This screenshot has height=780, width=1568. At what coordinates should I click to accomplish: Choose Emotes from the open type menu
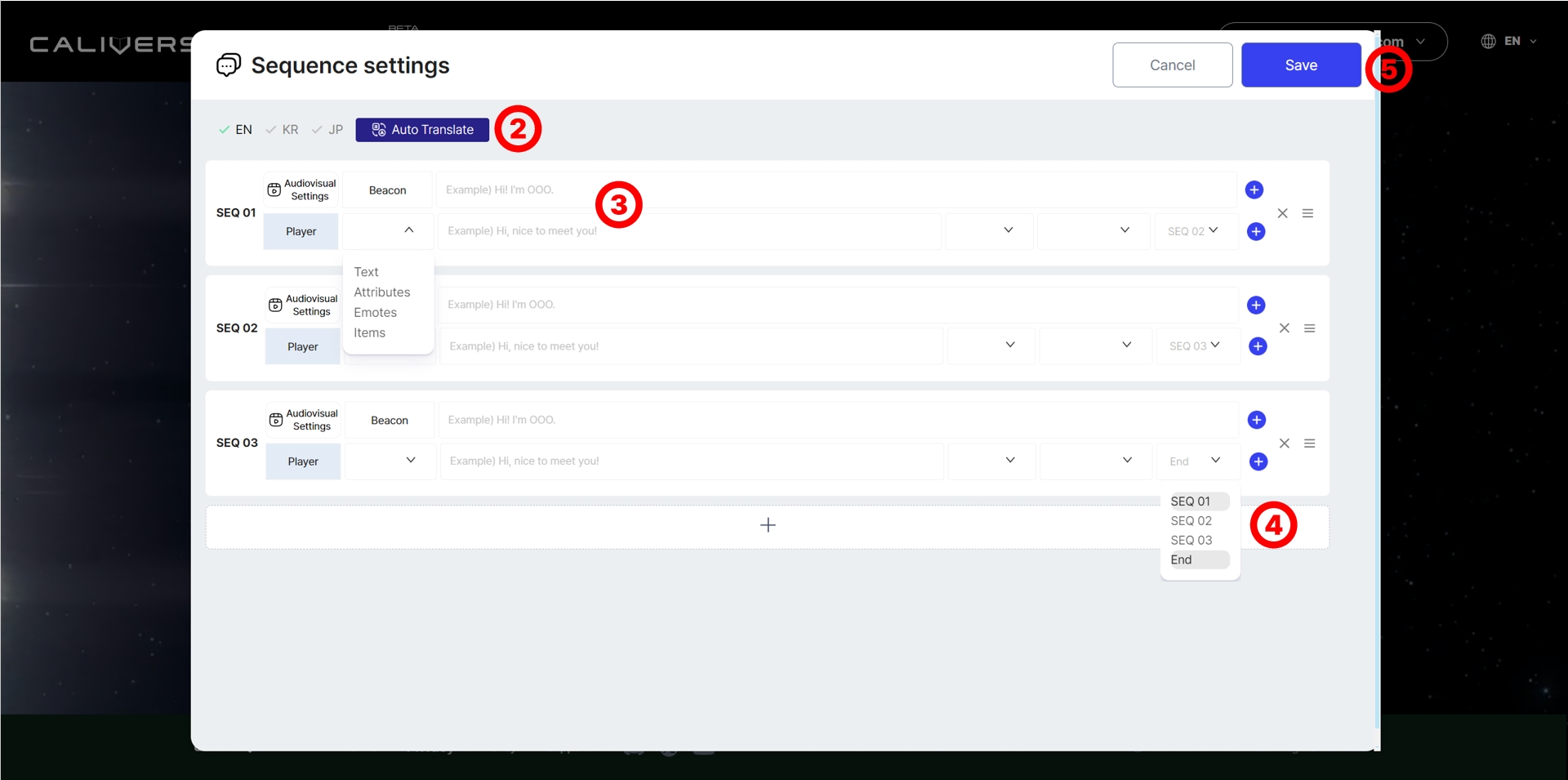click(x=375, y=313)
